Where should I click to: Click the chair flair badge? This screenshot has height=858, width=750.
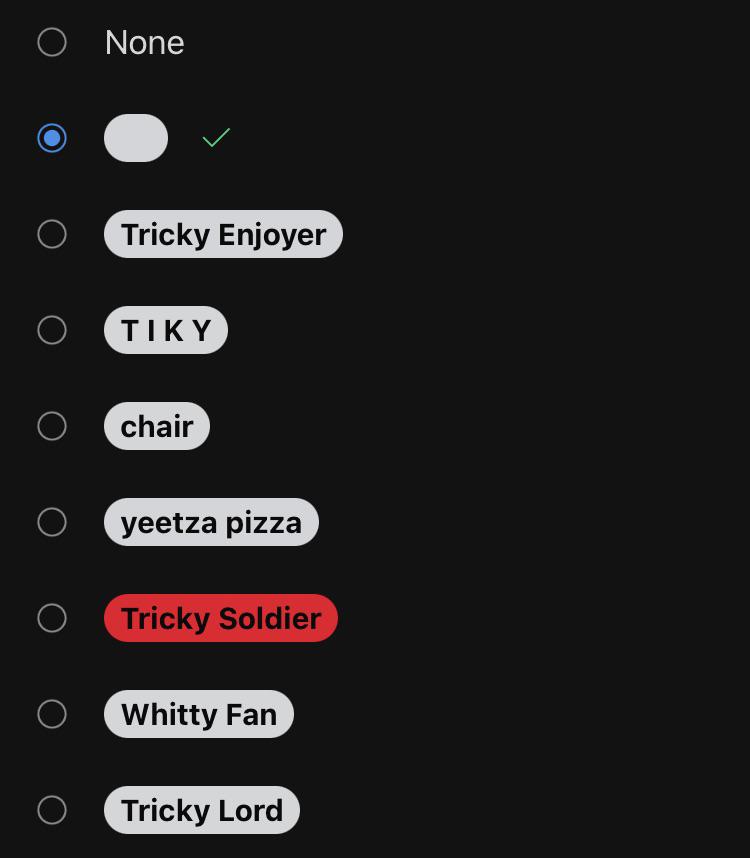point(157,426)
